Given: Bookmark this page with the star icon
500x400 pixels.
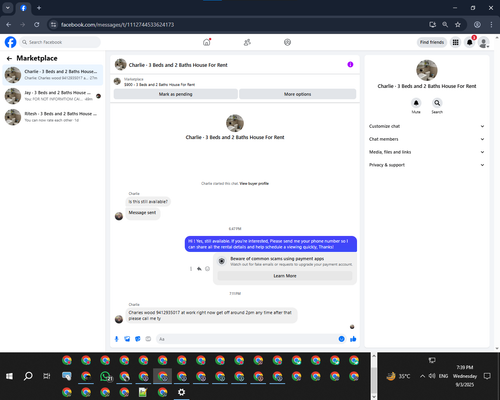Looking at the screenshot, I should tap(458, 25).
